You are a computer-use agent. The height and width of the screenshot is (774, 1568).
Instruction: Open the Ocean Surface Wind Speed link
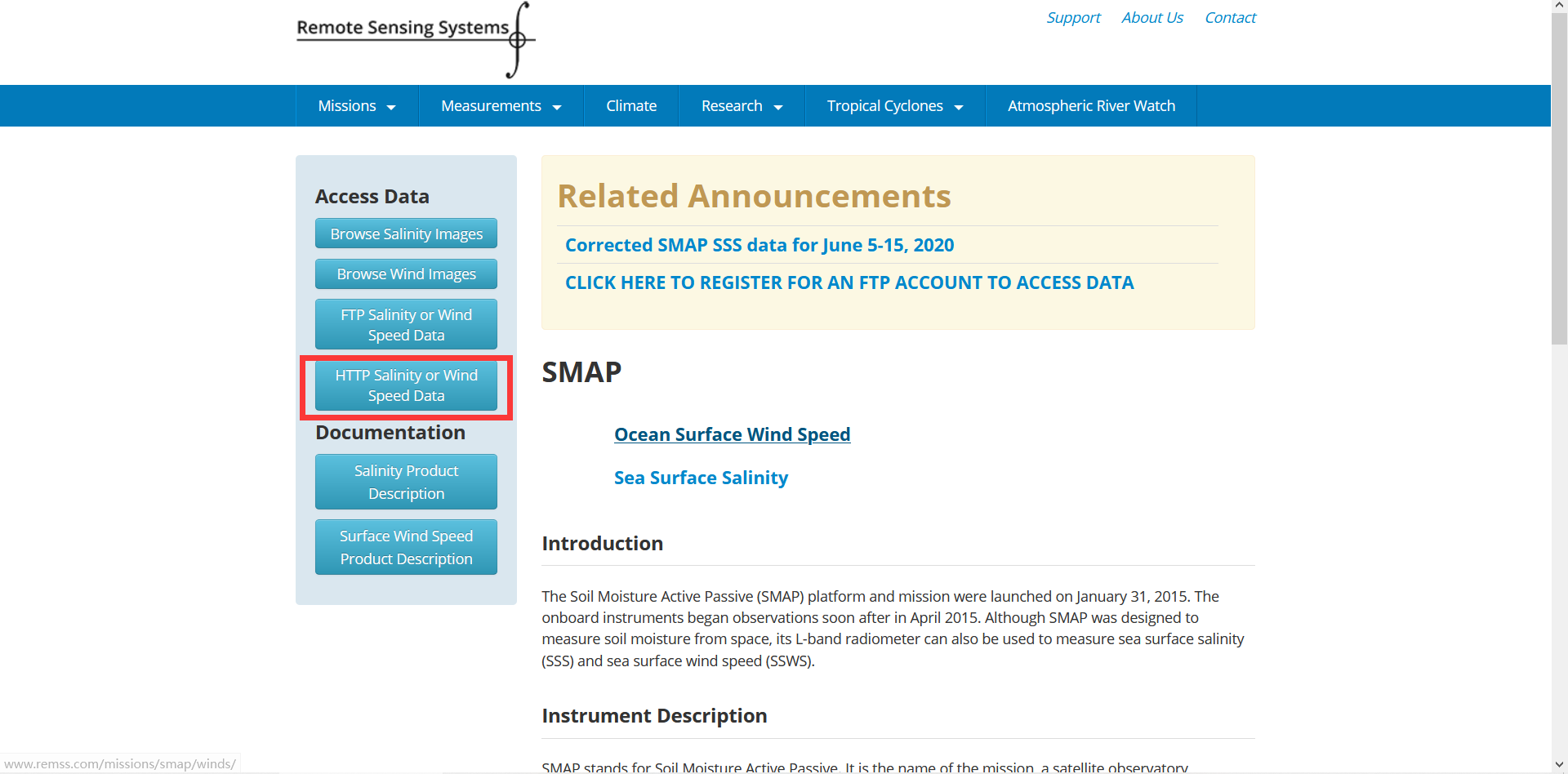(x=732, y=434)
